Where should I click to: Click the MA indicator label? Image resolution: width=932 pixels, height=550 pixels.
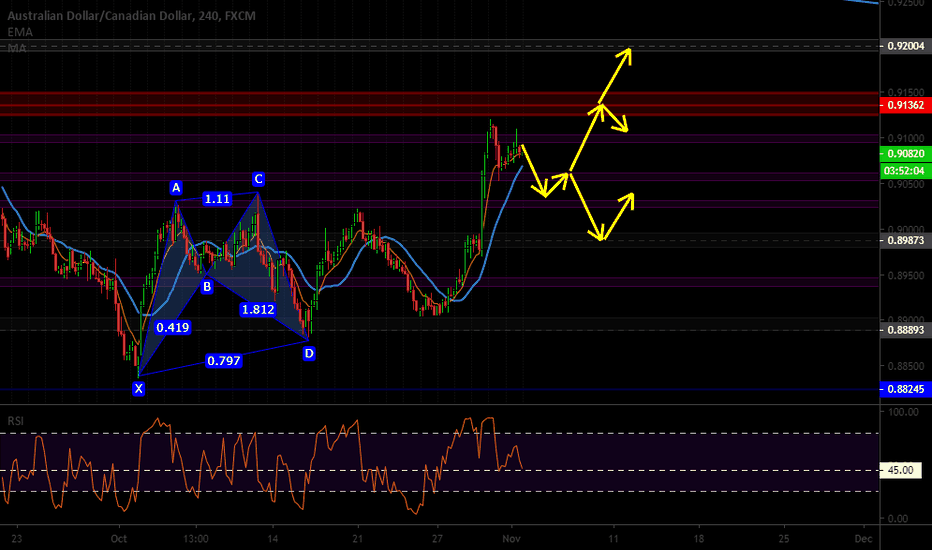click(17, 48)
